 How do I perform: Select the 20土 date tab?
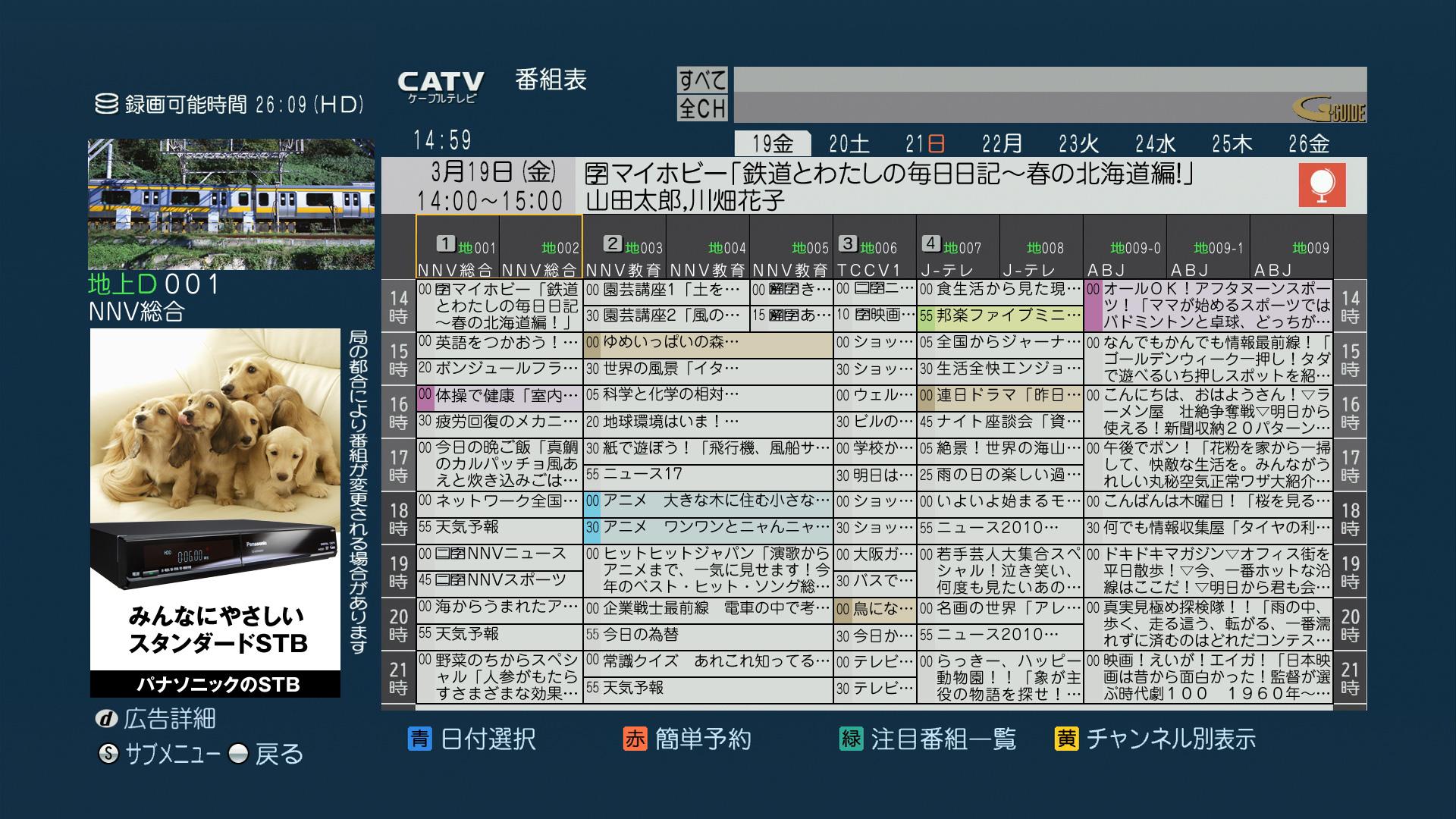[849, 143]
